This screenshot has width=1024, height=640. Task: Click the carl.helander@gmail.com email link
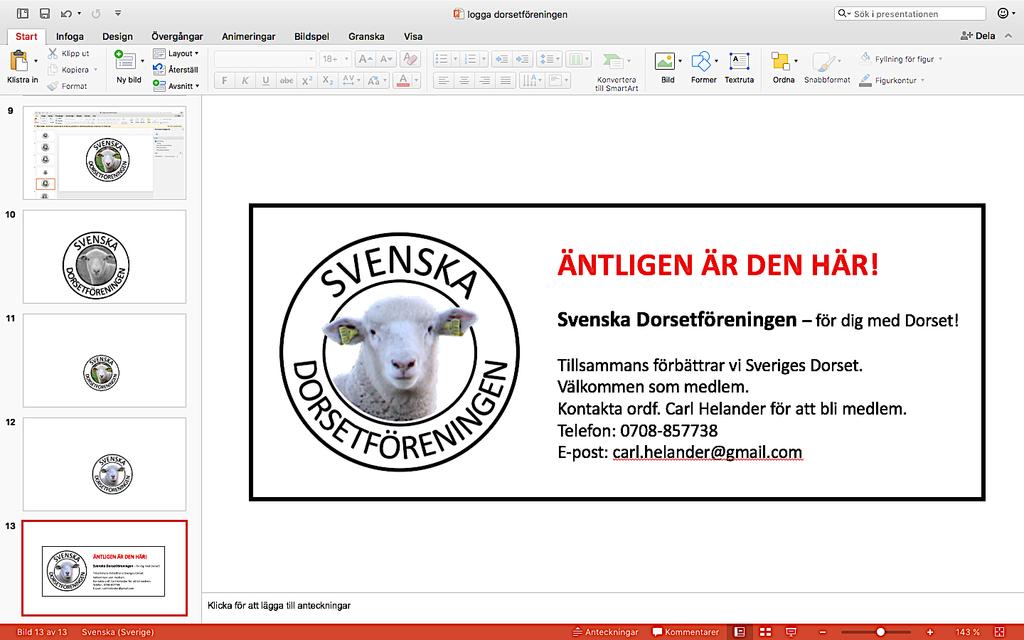(x=707, y=452)
